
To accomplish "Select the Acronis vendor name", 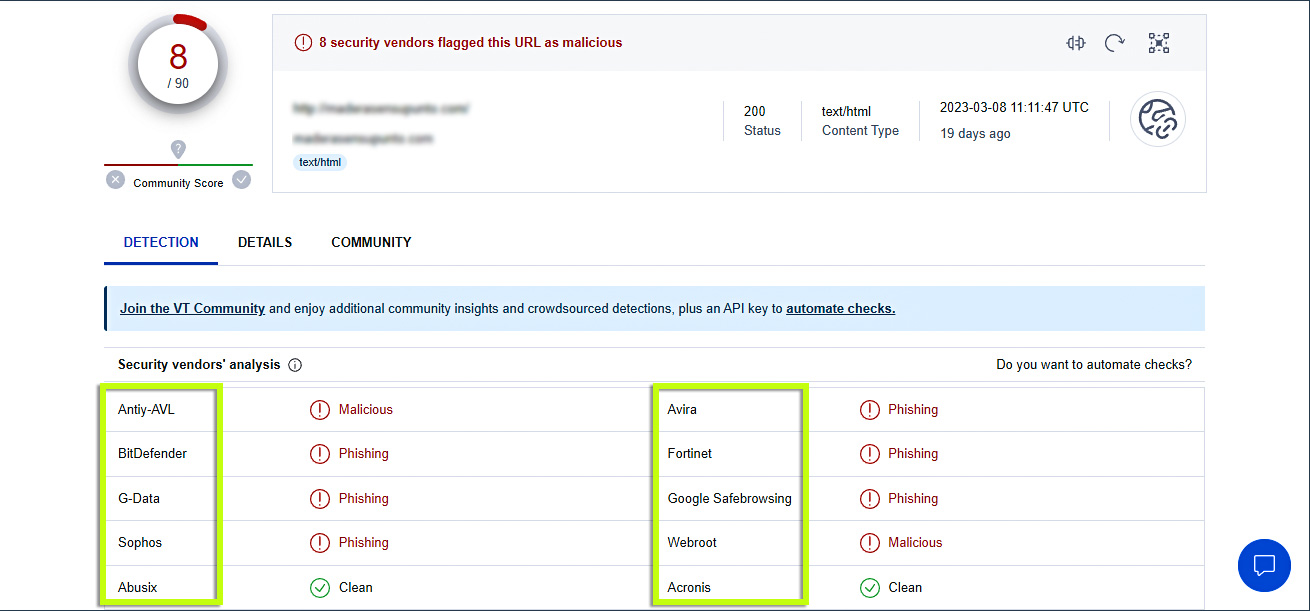I will (x=689, y=587).
